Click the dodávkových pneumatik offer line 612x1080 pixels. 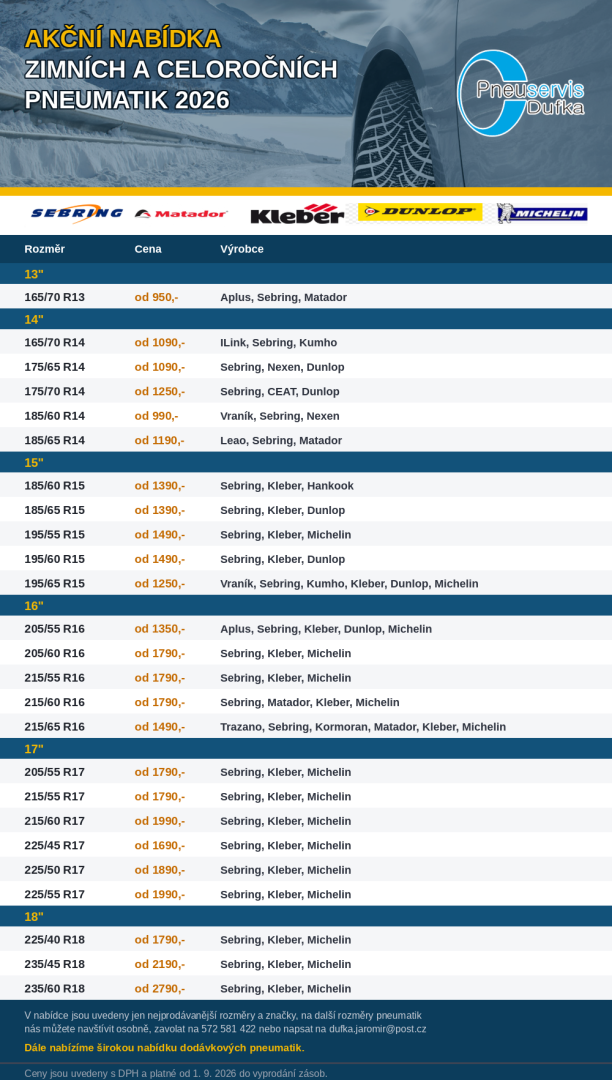pos(165,1048)
